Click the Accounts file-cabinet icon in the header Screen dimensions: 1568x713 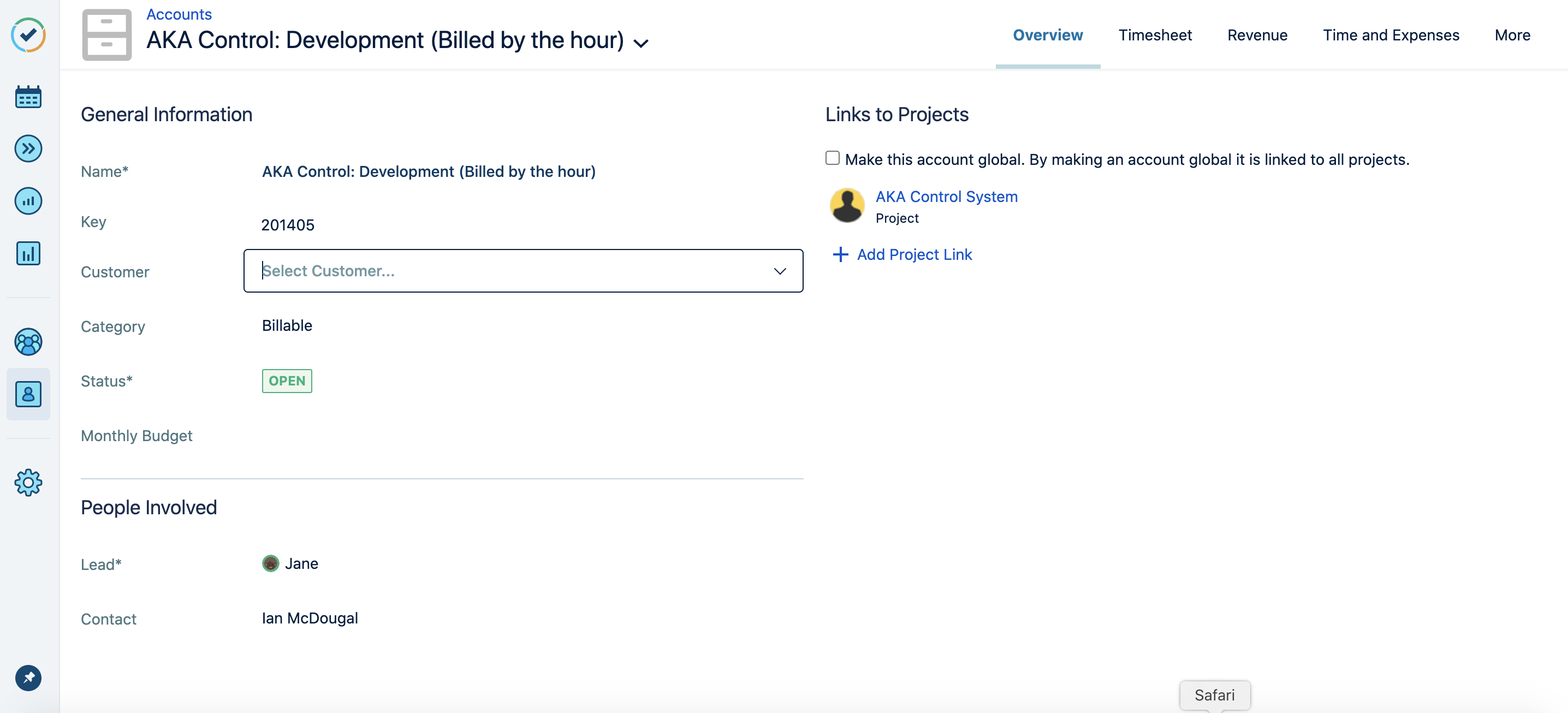pyautogui.click(x=106, y=35)
